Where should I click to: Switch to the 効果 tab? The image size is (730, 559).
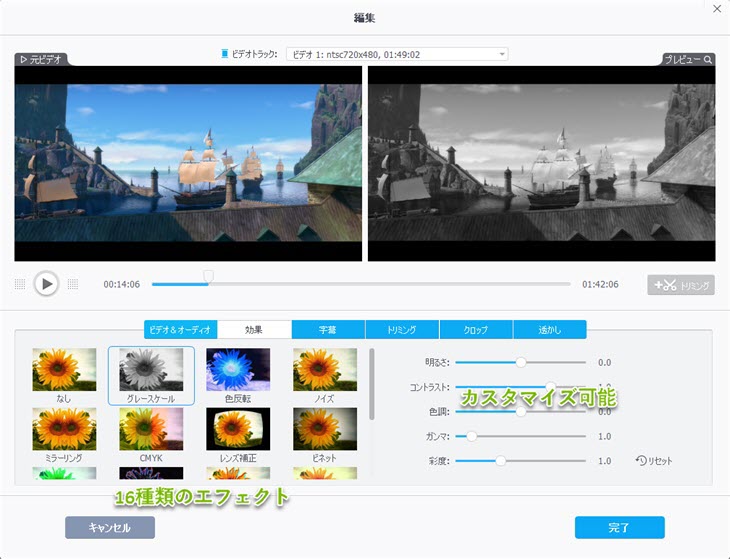click(254, 330)
